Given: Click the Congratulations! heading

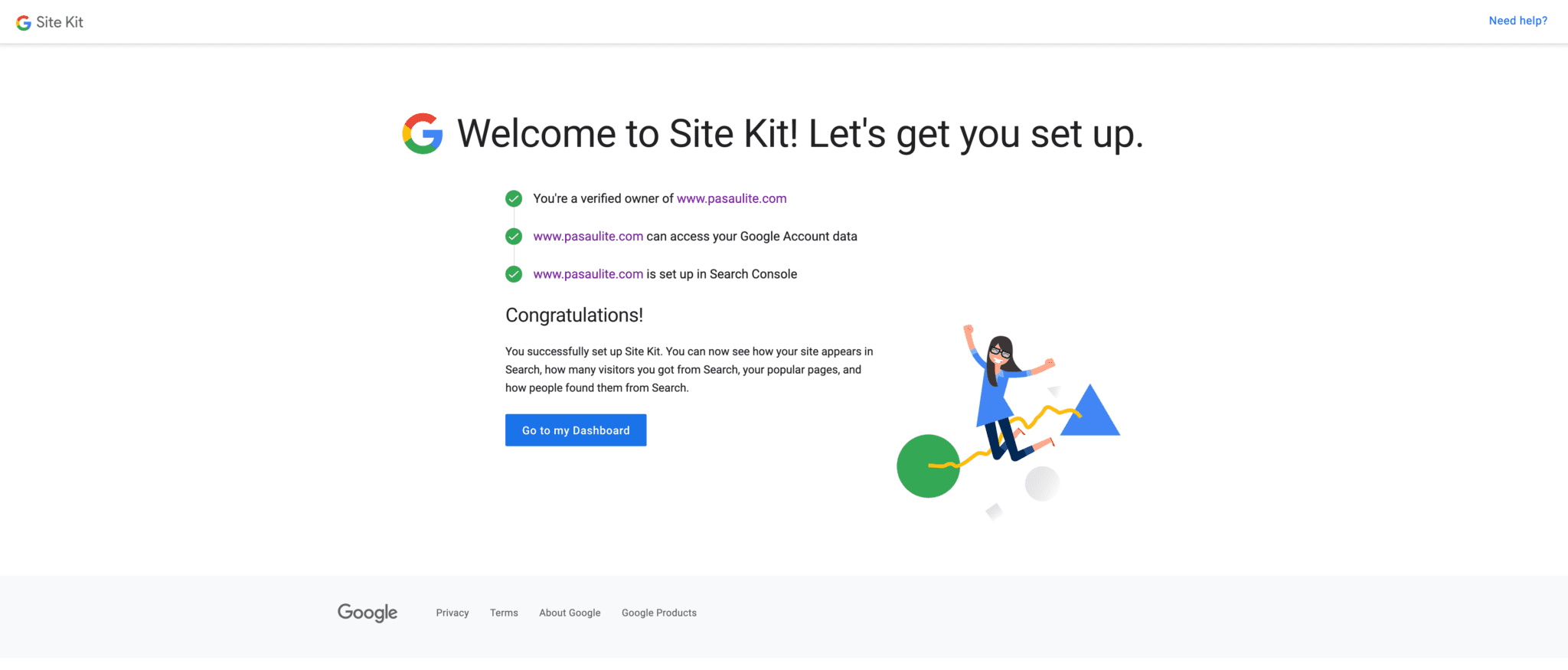Looking at the screenshot, I should tap(573, 315).
